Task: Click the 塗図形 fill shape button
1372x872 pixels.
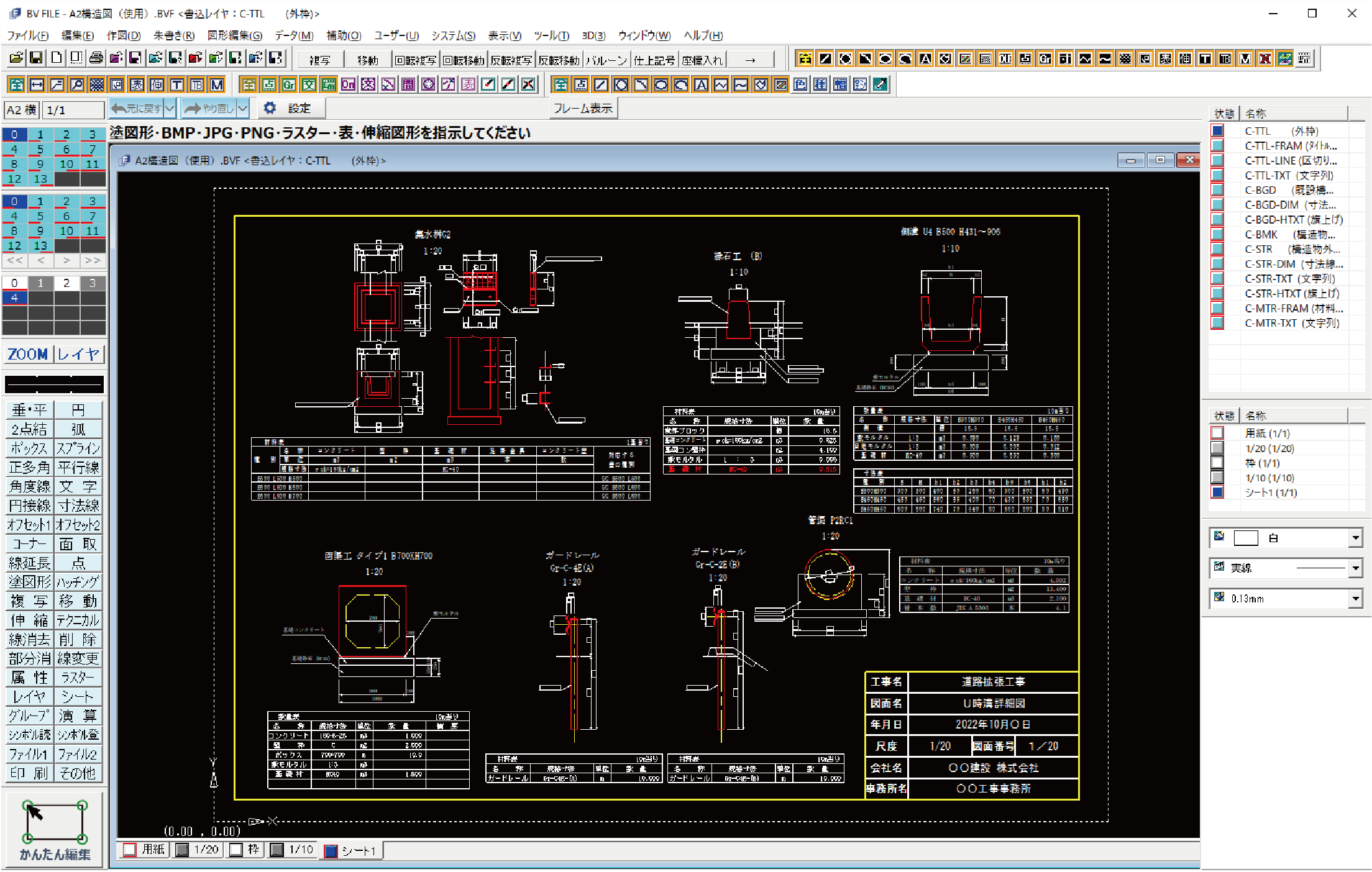Action: 29,582
